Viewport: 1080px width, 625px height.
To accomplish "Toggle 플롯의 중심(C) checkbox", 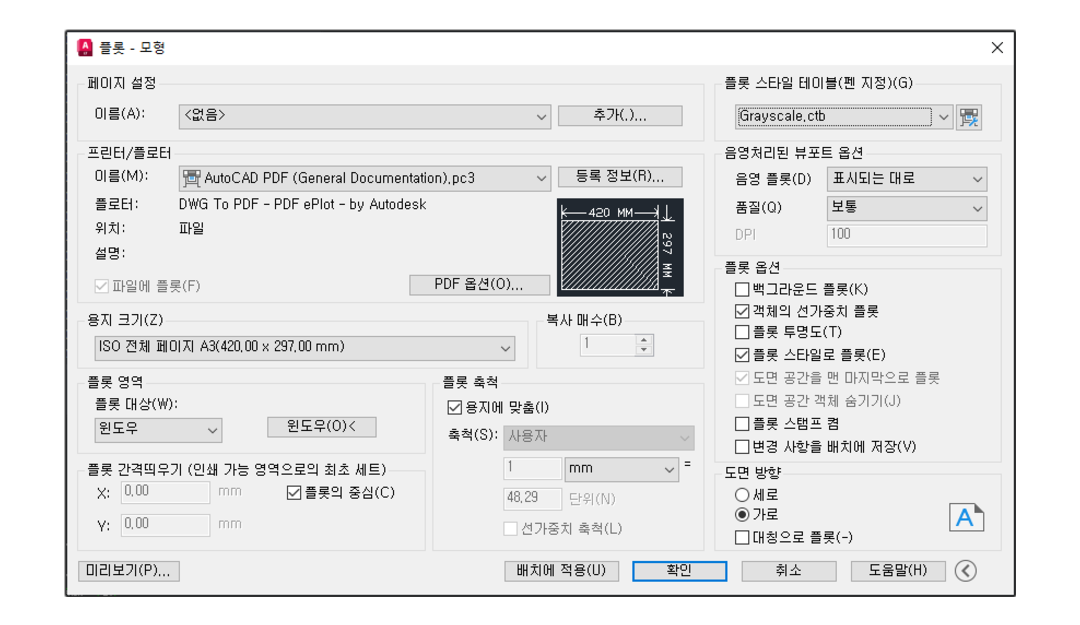I will pos(293,493).
